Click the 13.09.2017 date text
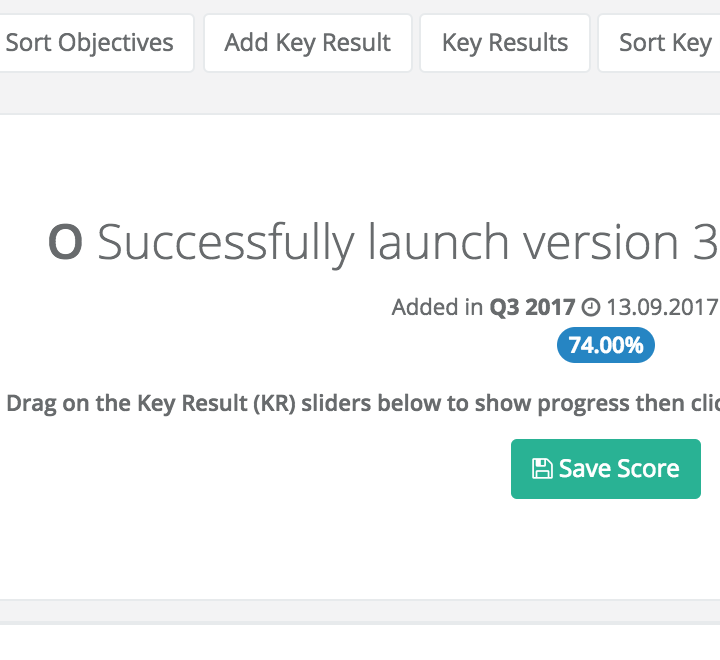The height and width of the screenshot is (660, 720). click(663, 307)
